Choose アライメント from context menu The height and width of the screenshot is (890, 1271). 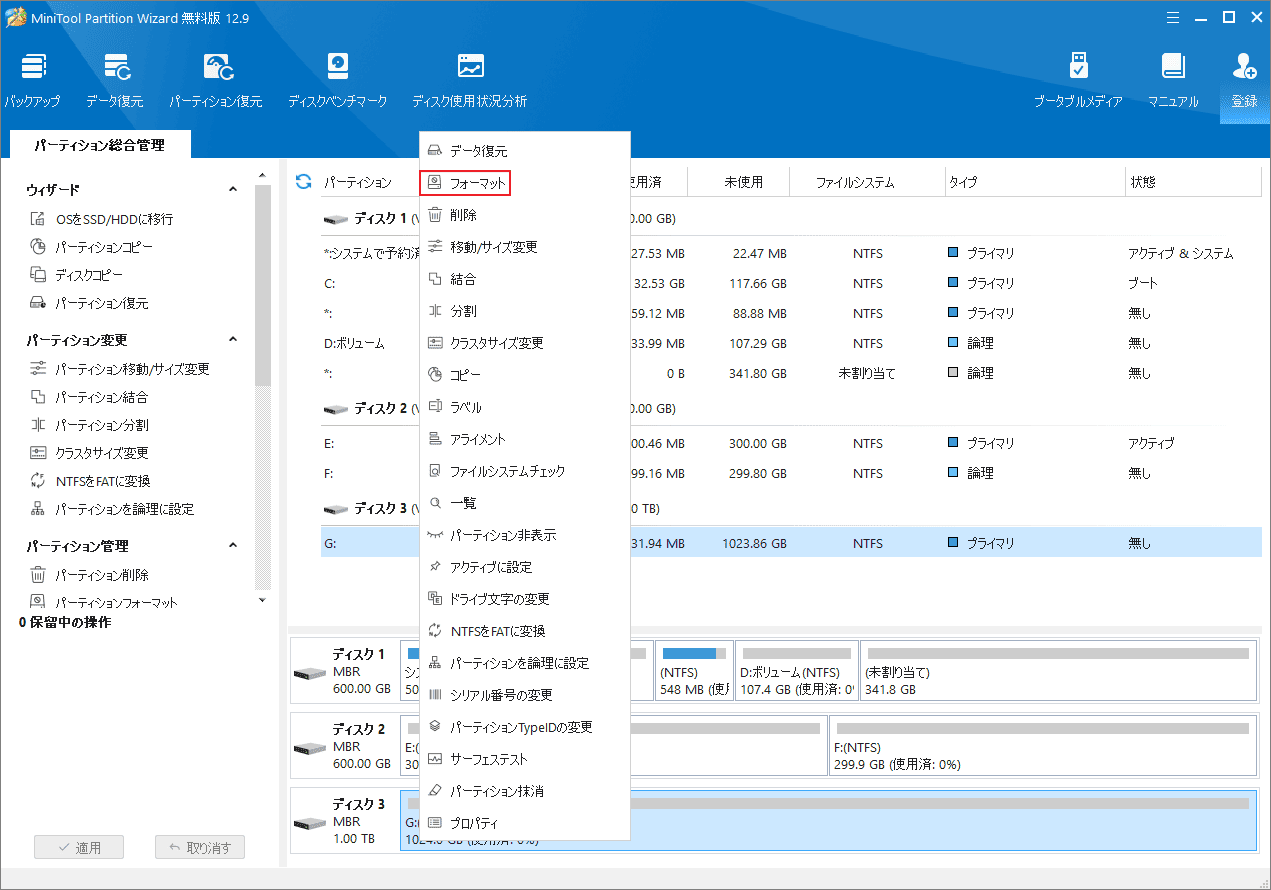coord(525,439)
